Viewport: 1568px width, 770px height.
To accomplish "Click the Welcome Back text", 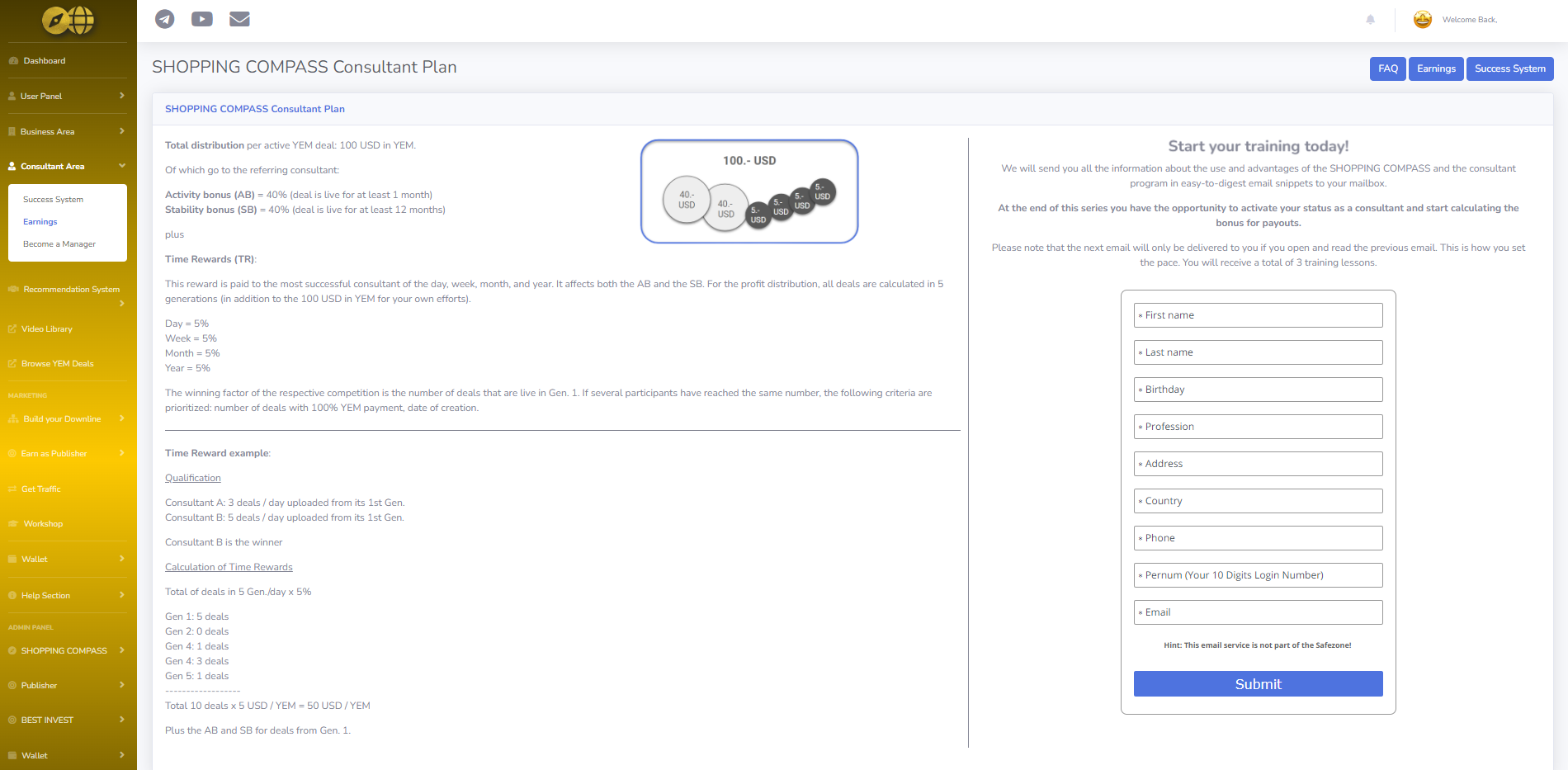I will point(1469,20).
